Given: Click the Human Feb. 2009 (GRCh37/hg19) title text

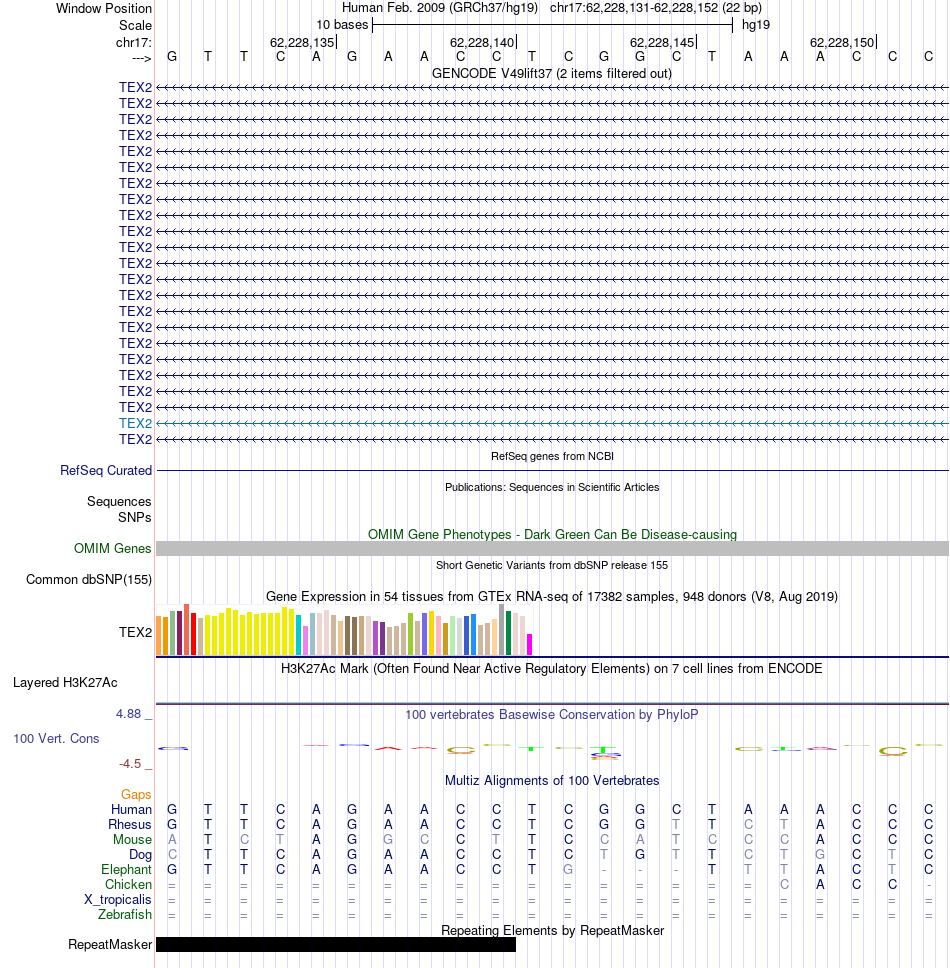Looking at the screenshot, I should [440, 8].
